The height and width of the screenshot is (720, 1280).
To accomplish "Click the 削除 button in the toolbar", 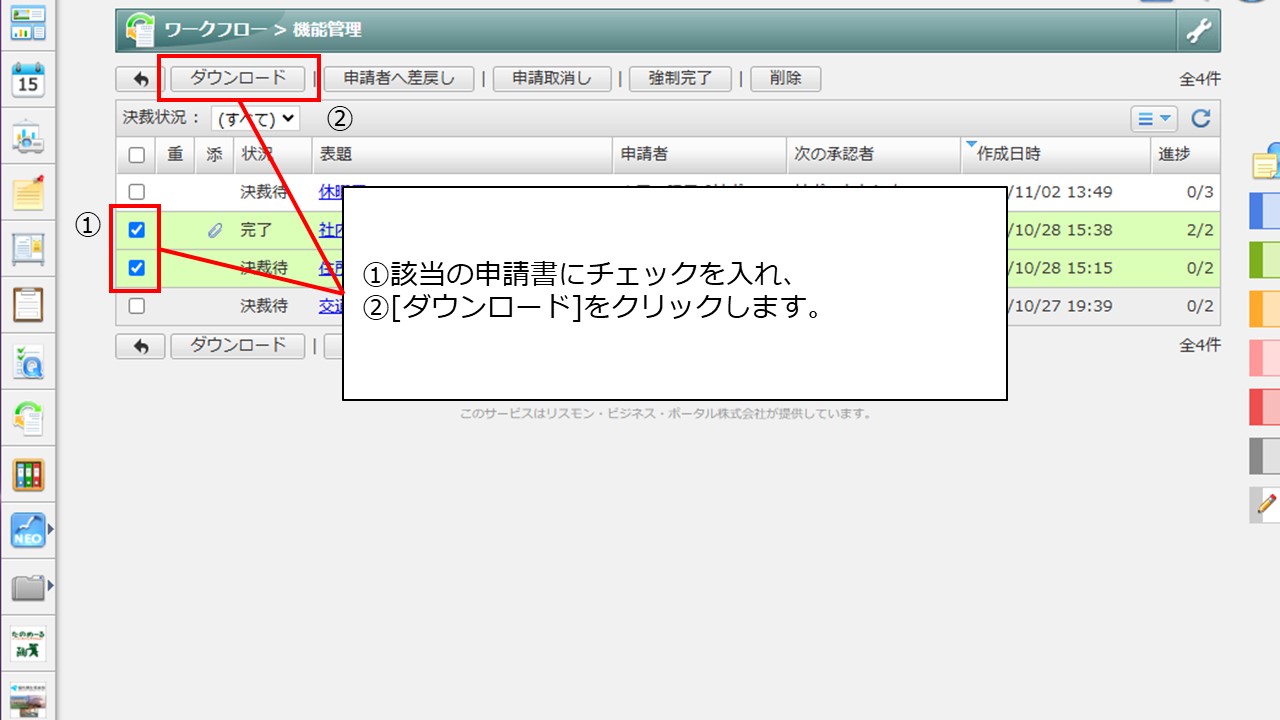I will pos(786,78).
